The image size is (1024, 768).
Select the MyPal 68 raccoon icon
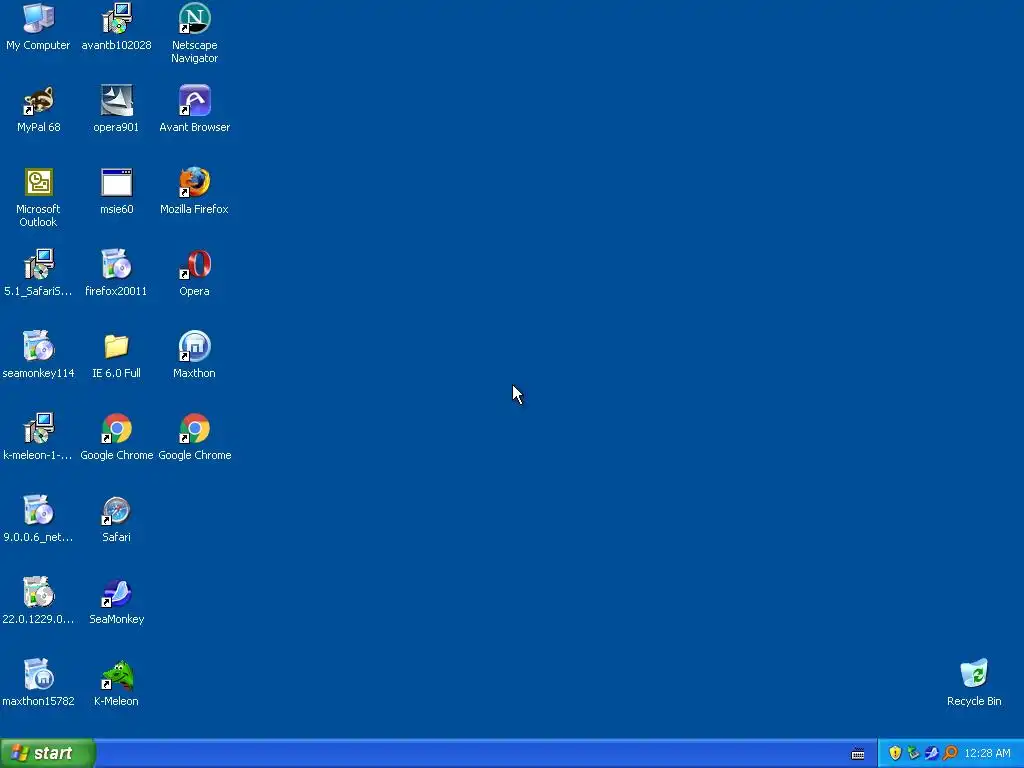(x=38, y=101)
